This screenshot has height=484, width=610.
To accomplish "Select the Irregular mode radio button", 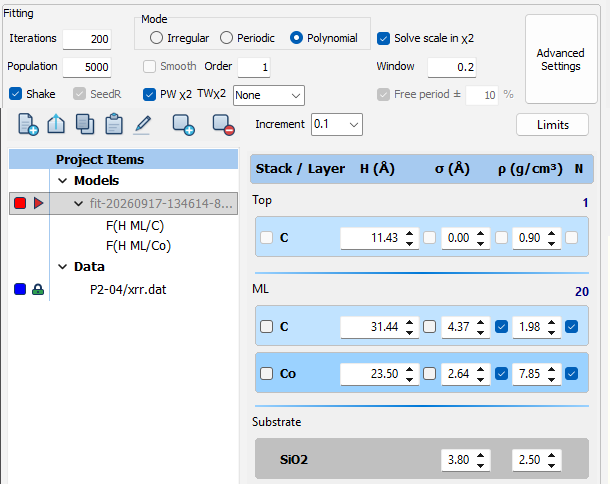I will 156,38.
